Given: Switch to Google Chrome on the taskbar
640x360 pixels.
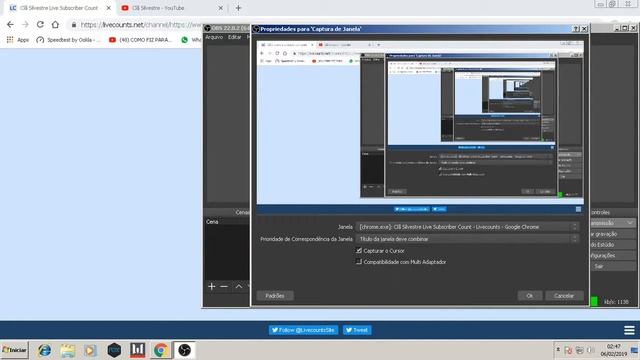Looking at the screenshot, I should tap(161, 350).
